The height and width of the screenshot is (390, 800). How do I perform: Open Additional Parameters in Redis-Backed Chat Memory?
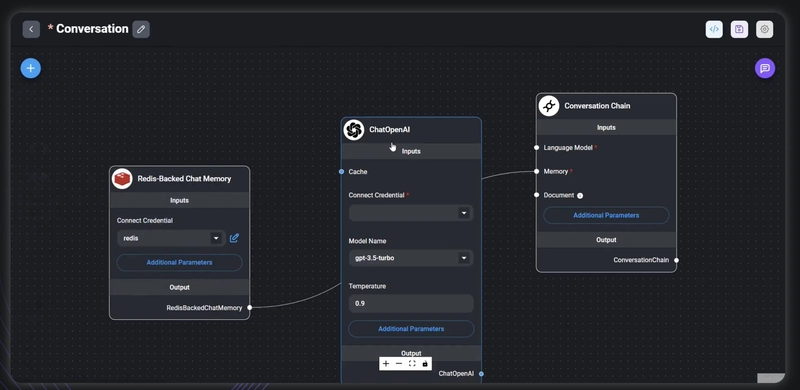pos(179,262)
